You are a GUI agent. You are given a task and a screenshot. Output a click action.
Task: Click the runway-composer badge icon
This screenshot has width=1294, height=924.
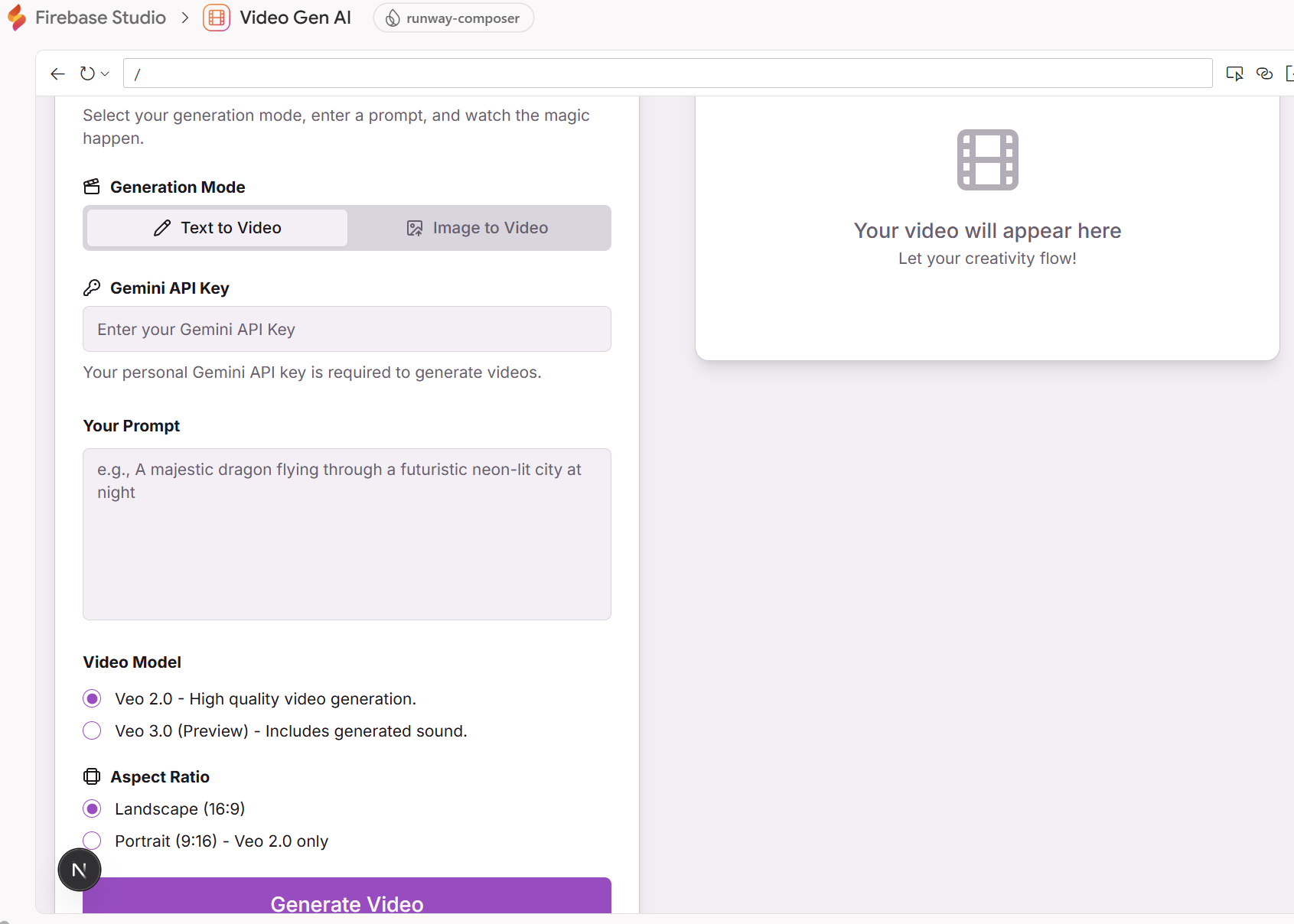(393, 18)
